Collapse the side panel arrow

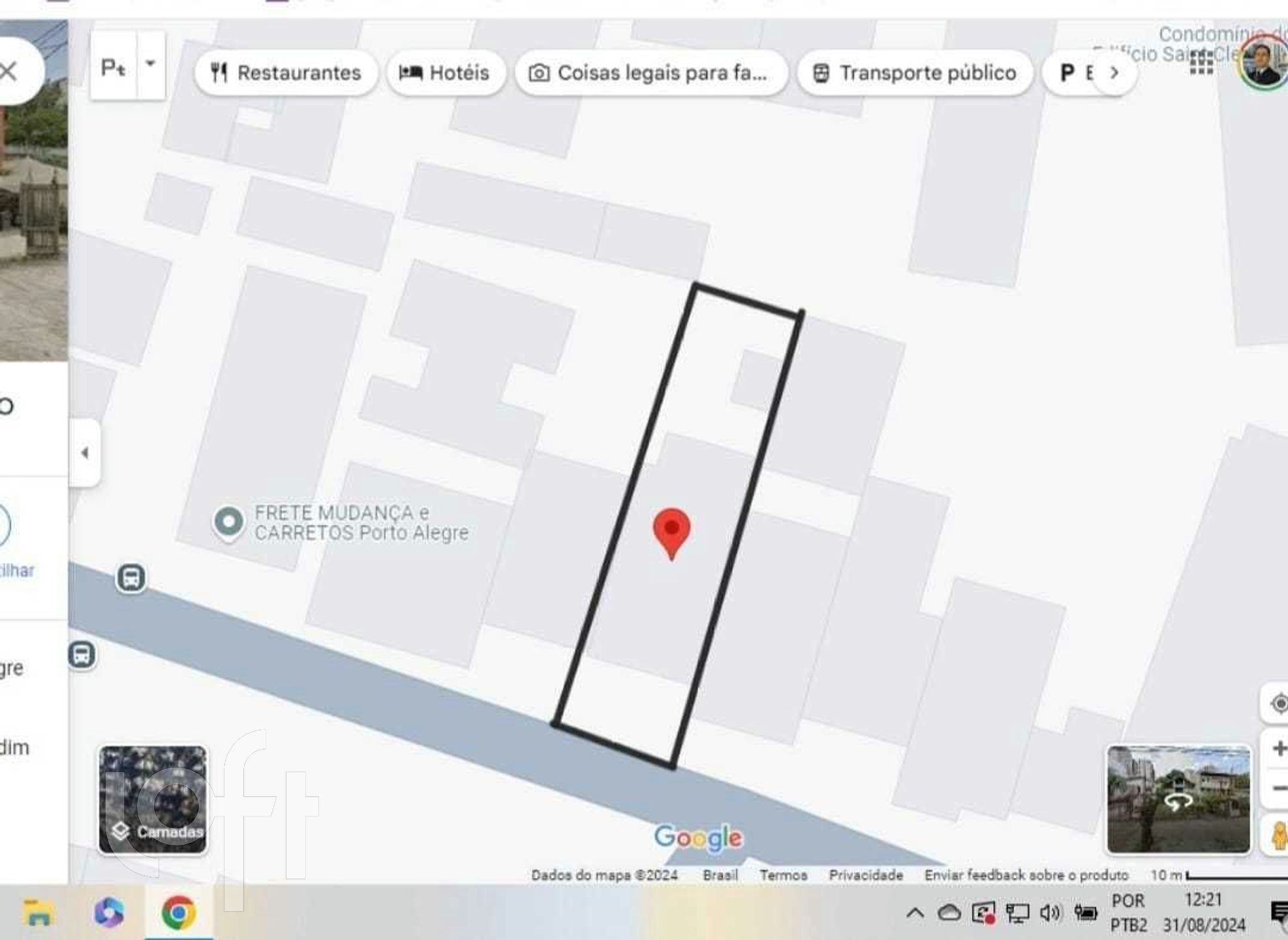85,452
